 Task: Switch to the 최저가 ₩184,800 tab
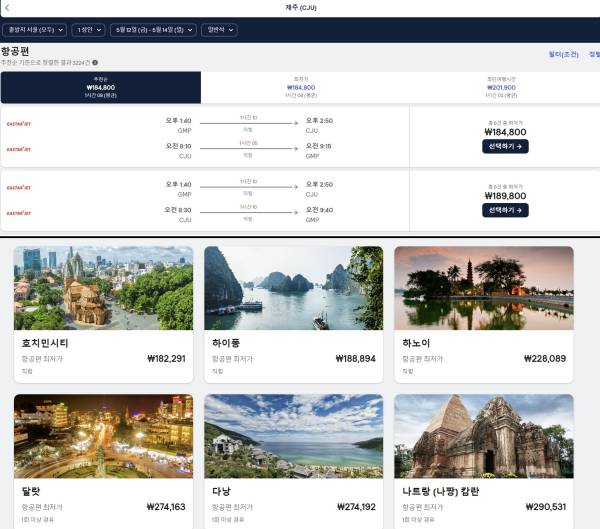(x=301, y=87)
